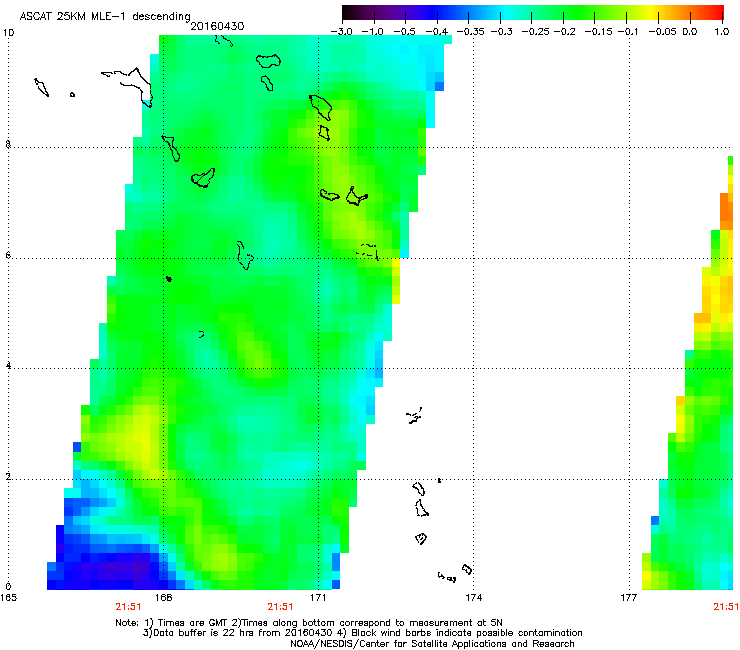Click the color bar label 0.0
Screen dimensions: 740x650
pos(690,32)
